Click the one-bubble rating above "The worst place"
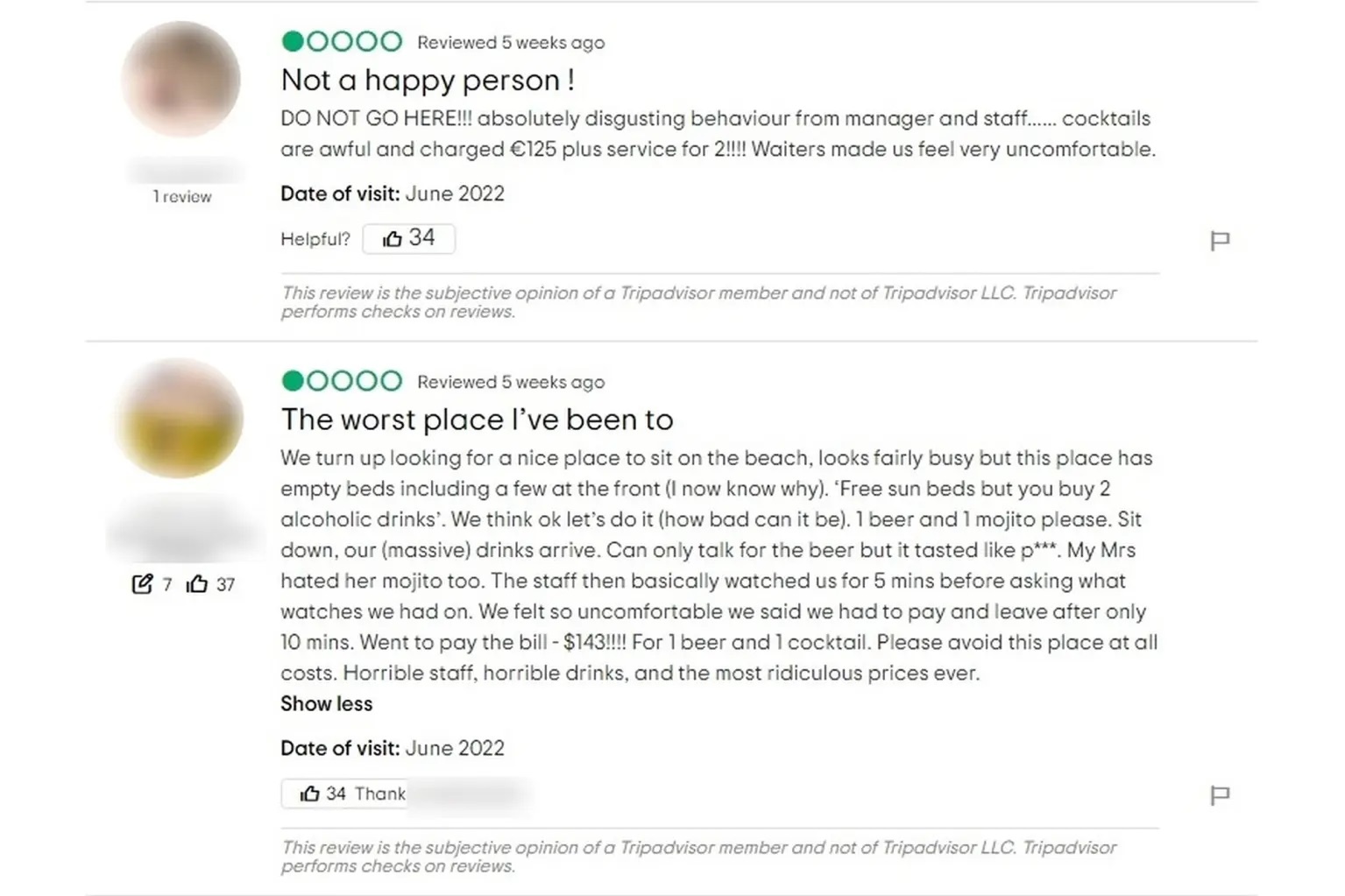The image size is (1345, 896). point(342,381)
